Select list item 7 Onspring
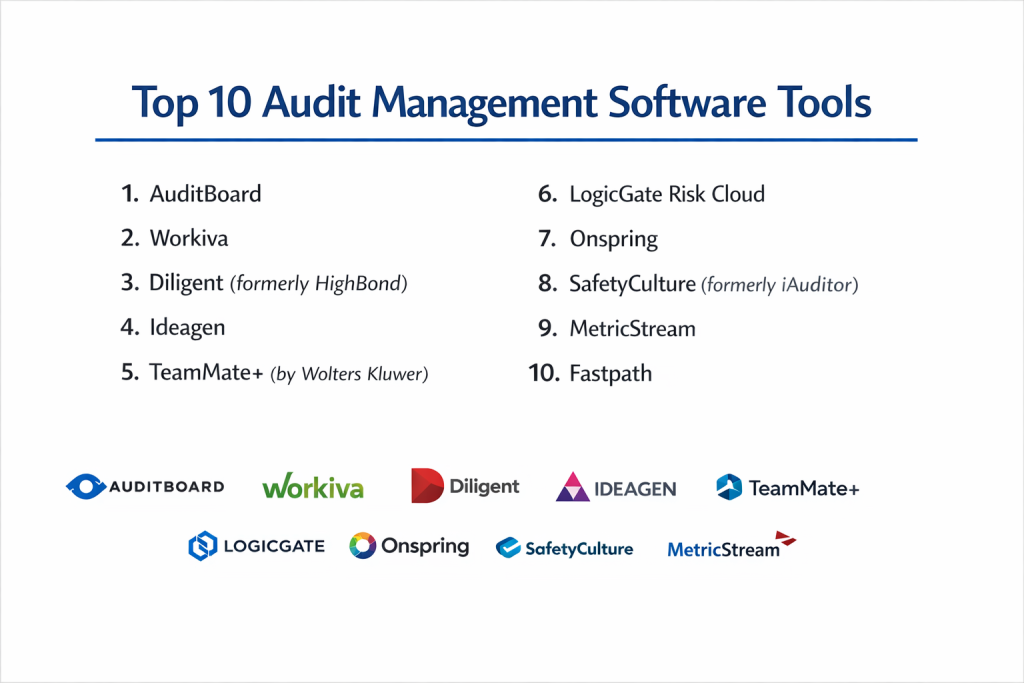The width and height of the screenshot is (1024, 683). click(x=613, y=239)
